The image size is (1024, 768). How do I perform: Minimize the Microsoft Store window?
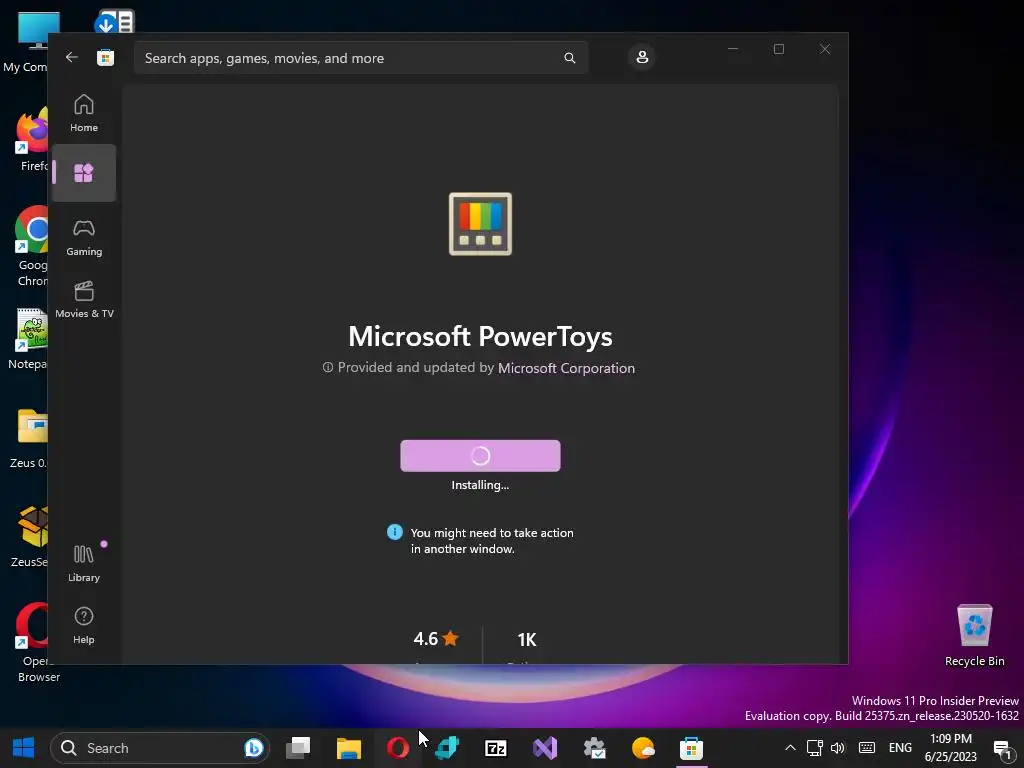(x=733, y=49)
